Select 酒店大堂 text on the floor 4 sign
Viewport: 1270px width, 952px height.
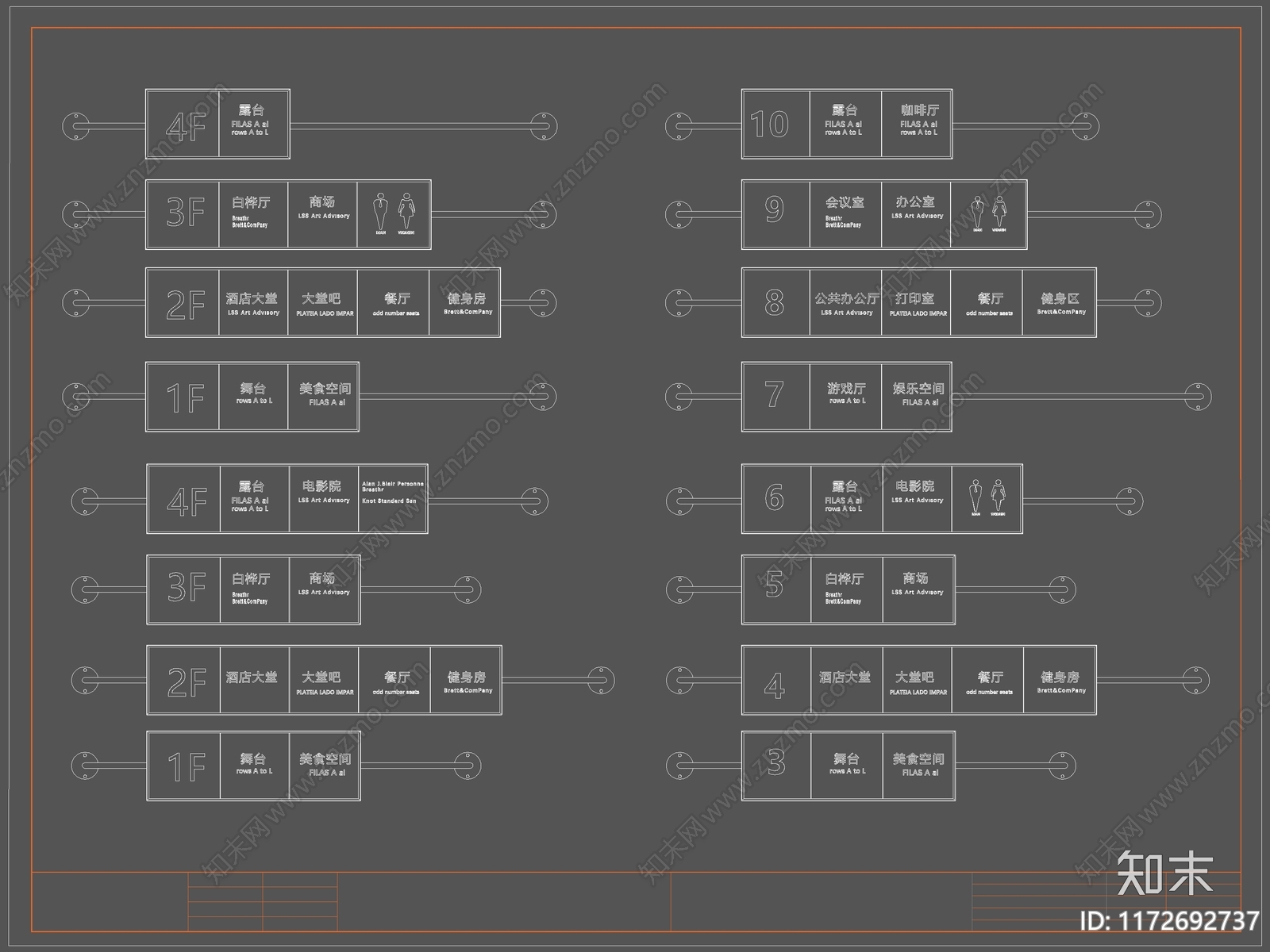pos(845,677)
